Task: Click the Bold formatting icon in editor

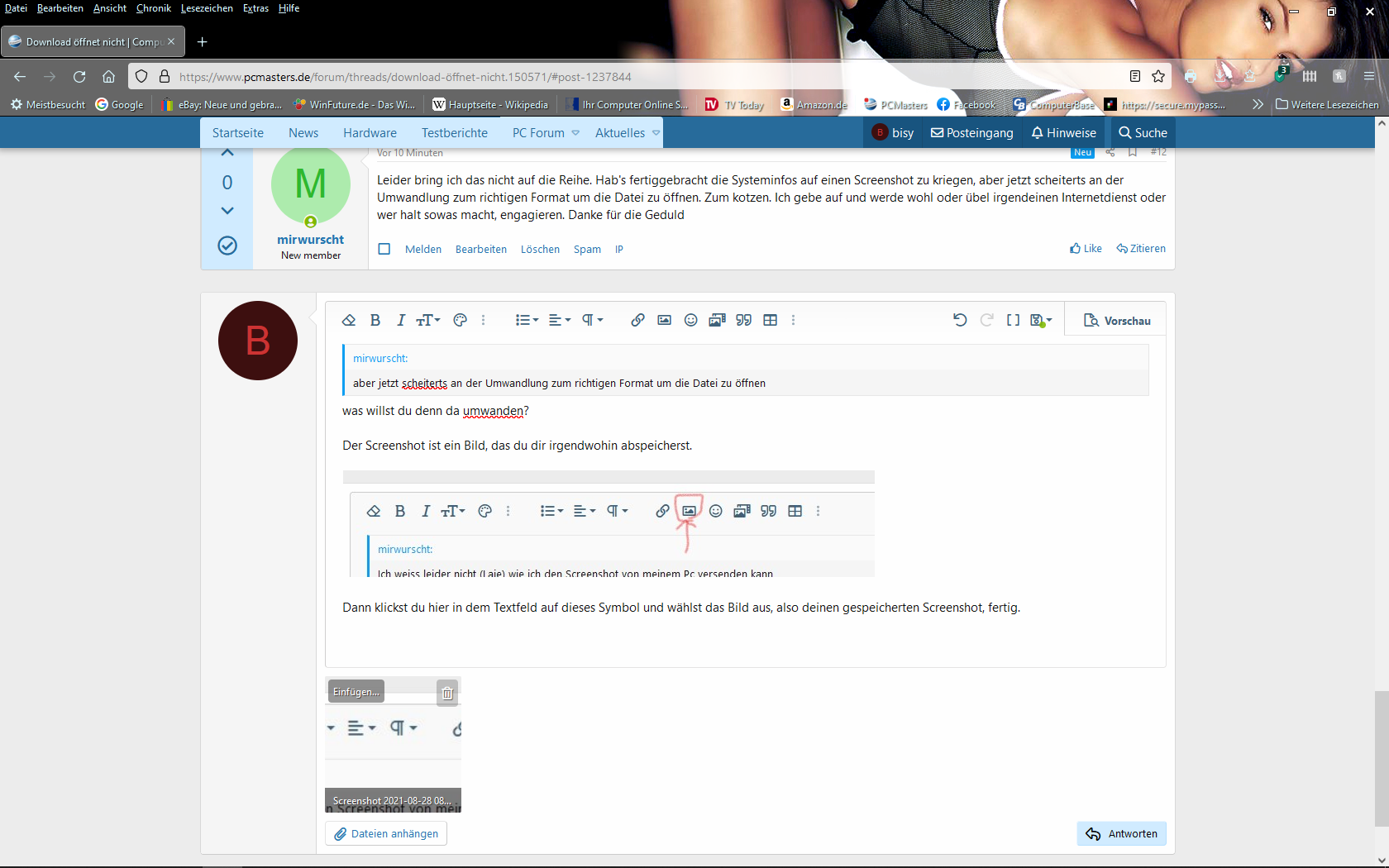Action: (375, 321)
